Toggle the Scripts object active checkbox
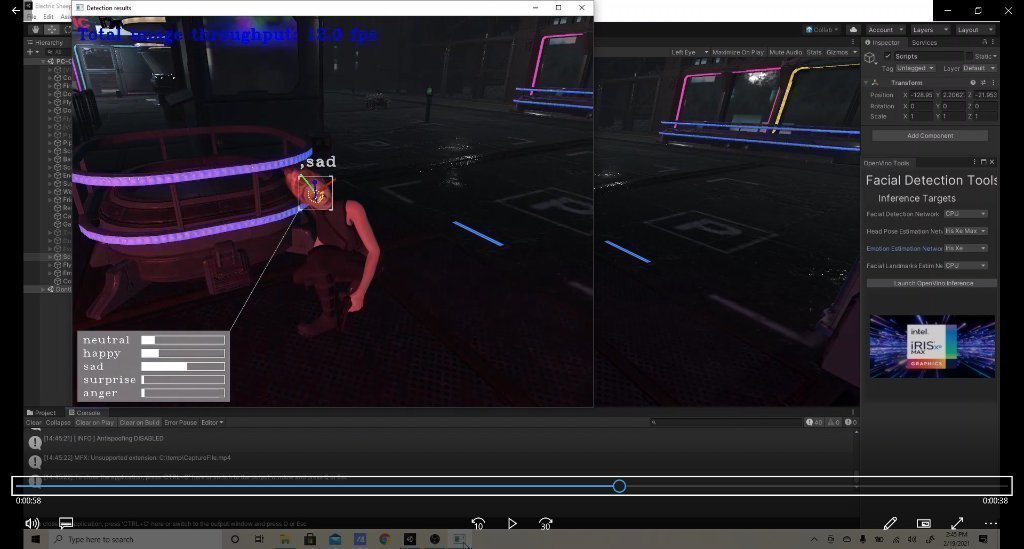This screenshot has height=549, width=1024. coord(888,56)
